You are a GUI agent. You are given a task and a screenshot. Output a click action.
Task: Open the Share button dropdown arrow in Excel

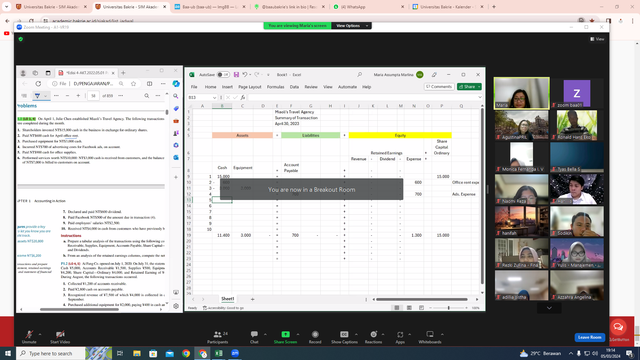click(479, 87)
